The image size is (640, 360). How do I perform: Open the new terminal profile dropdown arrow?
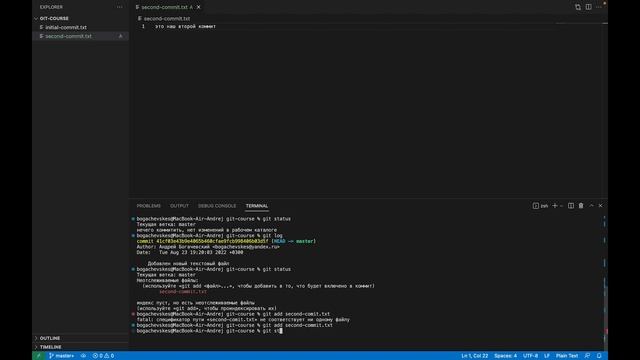(562, 206)
